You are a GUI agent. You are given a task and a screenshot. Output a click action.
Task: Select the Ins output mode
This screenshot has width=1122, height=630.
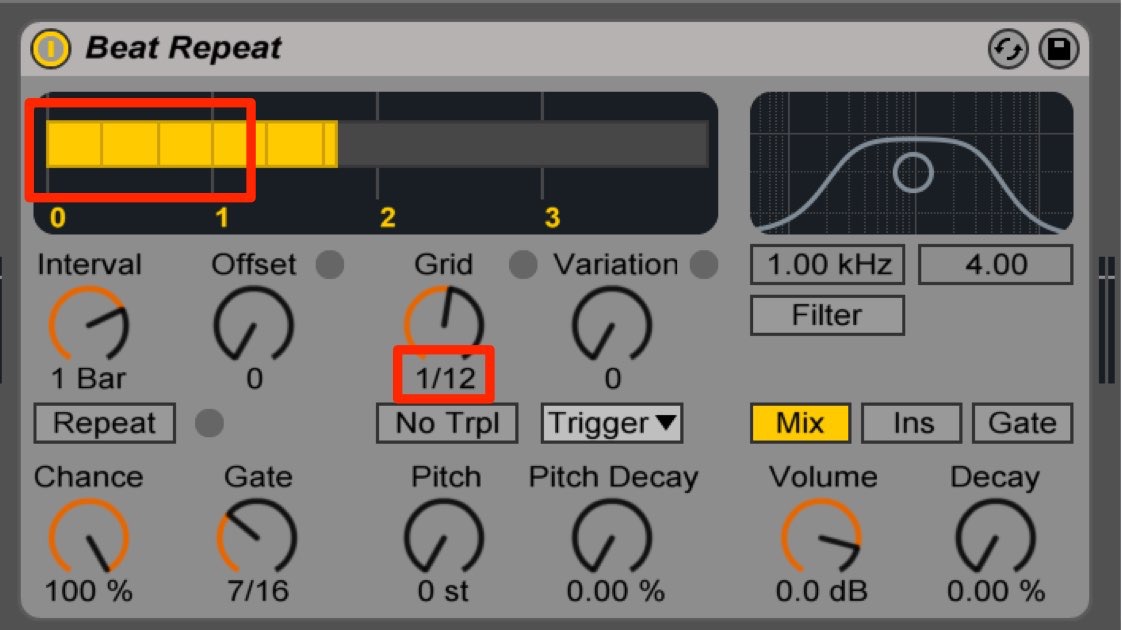912,423
